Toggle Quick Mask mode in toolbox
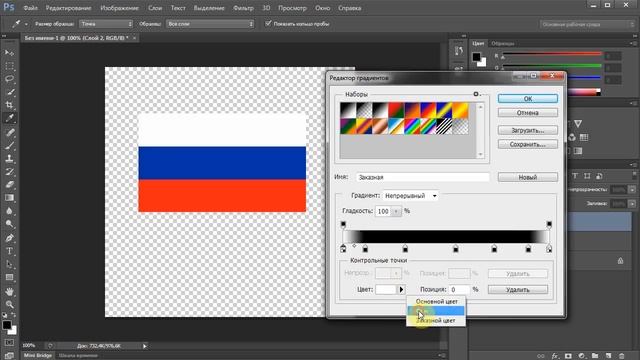 tap(9, 342)
